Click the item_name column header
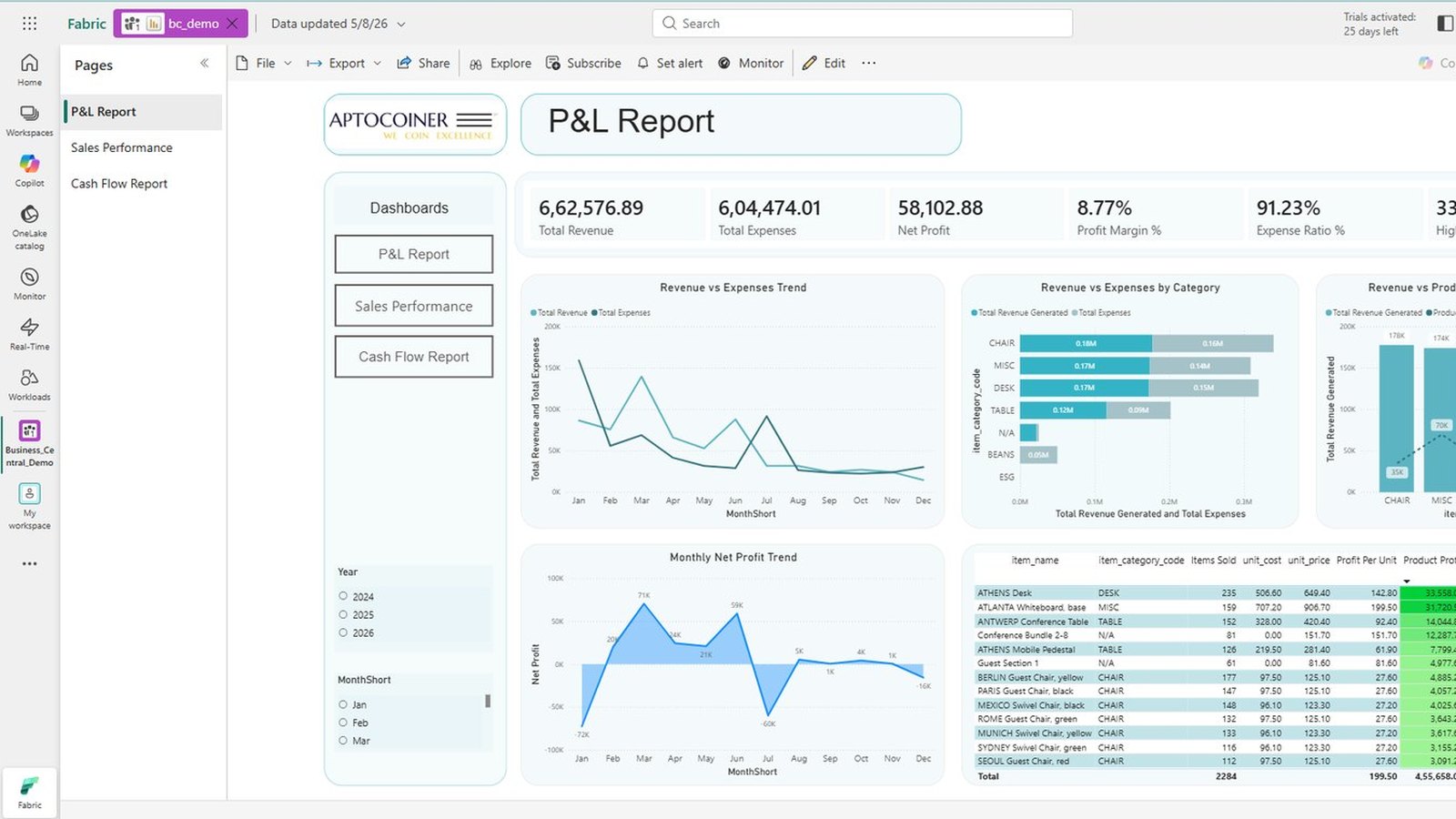1456x819 pixels. pos(1036,561)
